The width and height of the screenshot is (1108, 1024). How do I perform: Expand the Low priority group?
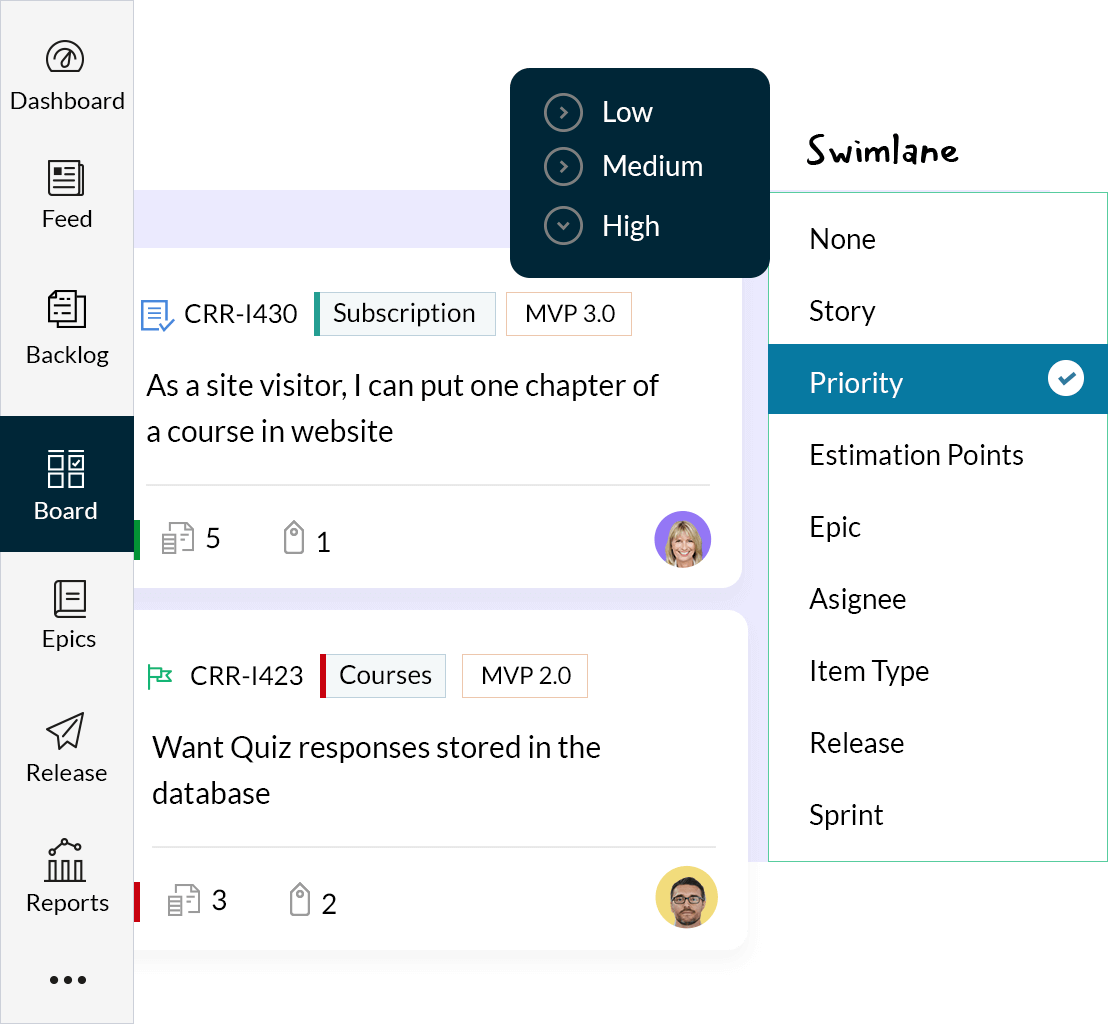pos(563,112)
